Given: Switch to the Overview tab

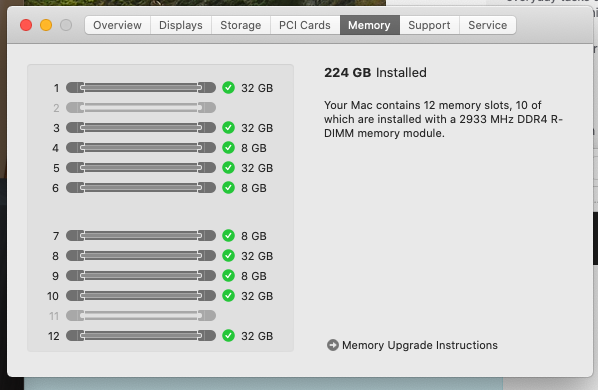Looking at the screenshot, I should point(117,25).
